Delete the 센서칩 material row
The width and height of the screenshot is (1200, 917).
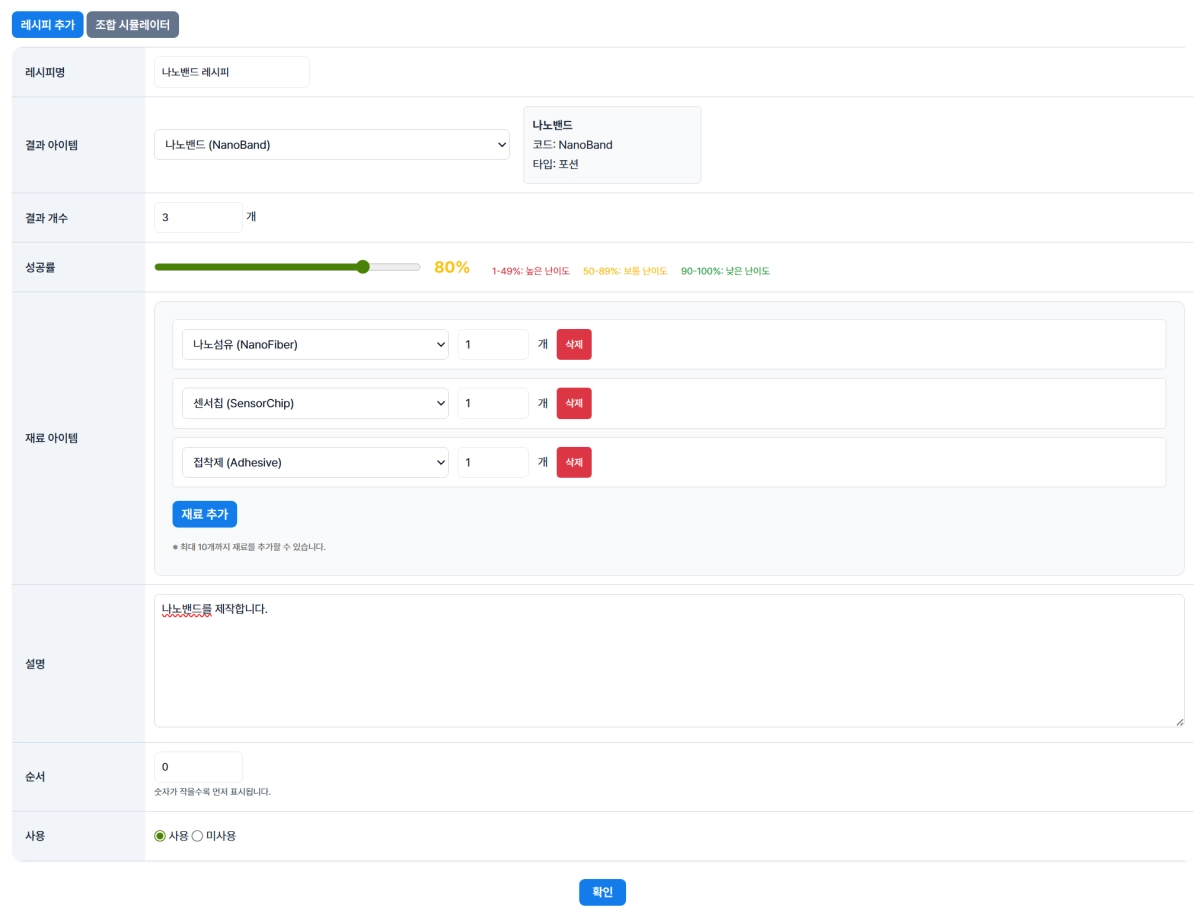[574, 404]
